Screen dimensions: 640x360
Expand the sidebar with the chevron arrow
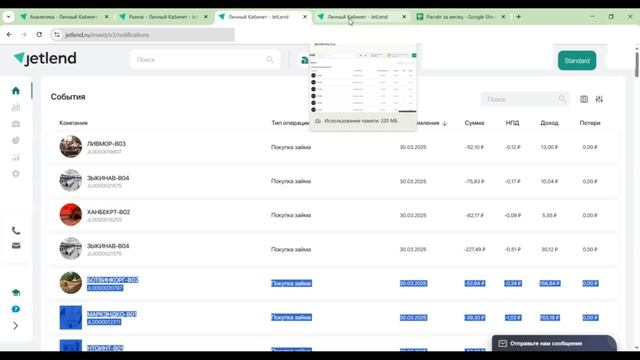[16, 326]
